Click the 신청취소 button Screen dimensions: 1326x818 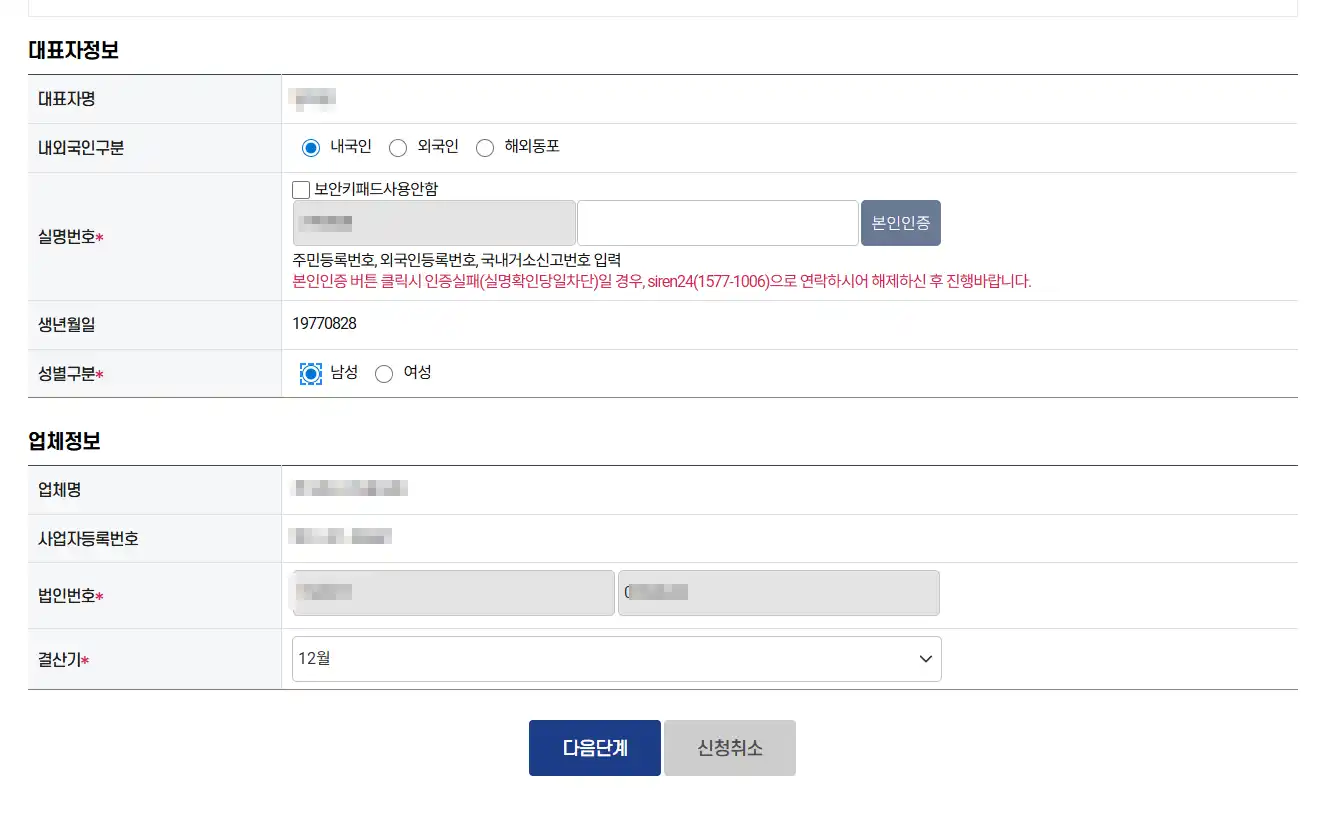click(x=730, y=748)
